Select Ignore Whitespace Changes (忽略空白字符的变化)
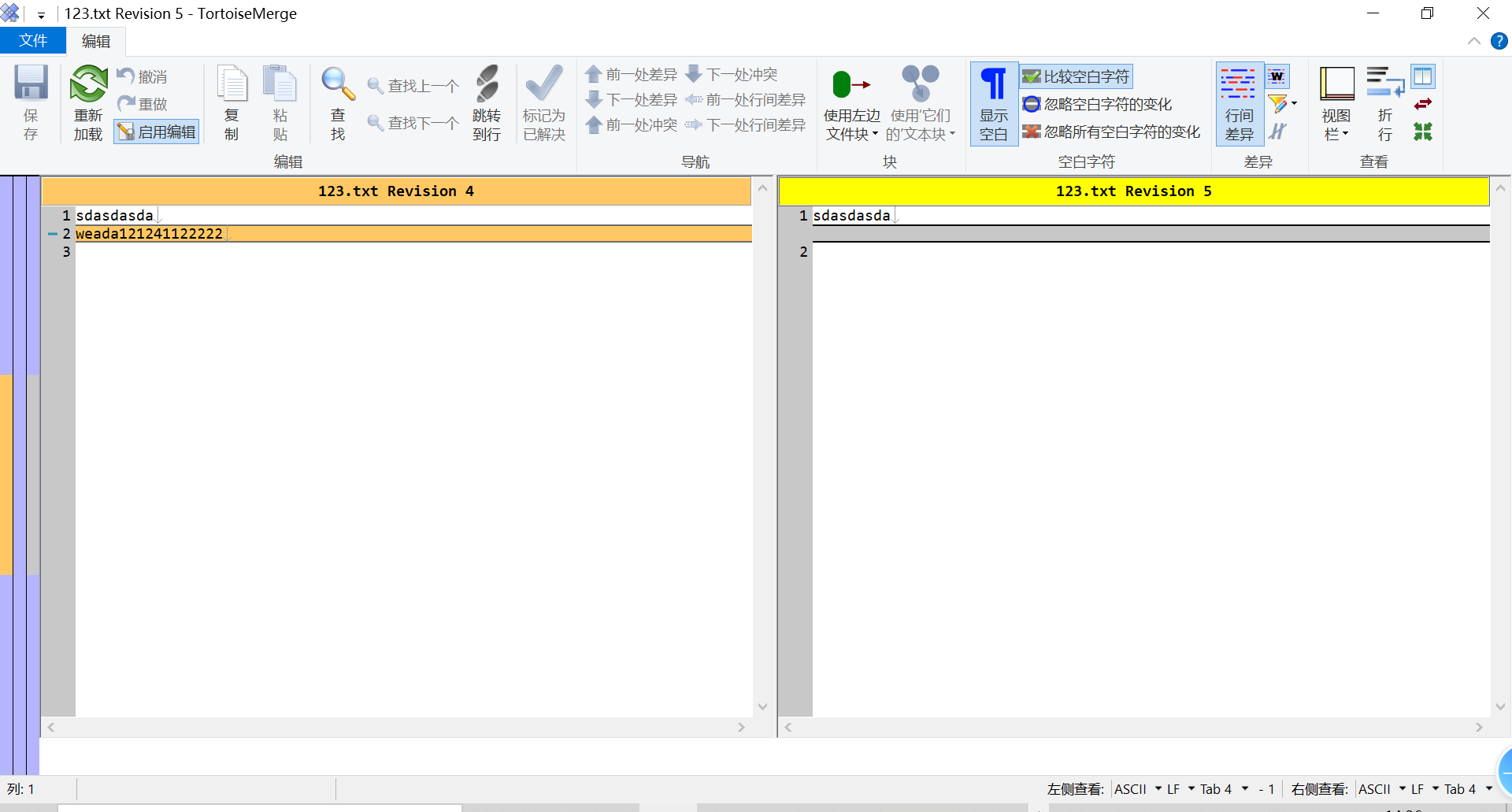Viewport: 1512px width, 812px height. click(x=1097, y=104)
